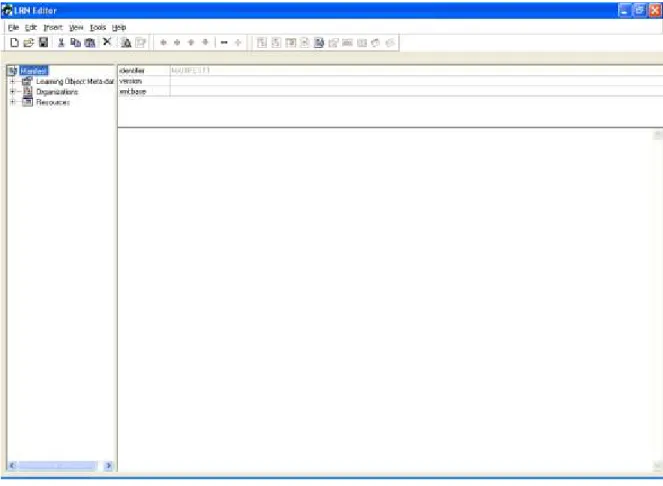Click the left arrow toolbar icon
The width and height of the screenshot is (663, 486).
(164, 42)
